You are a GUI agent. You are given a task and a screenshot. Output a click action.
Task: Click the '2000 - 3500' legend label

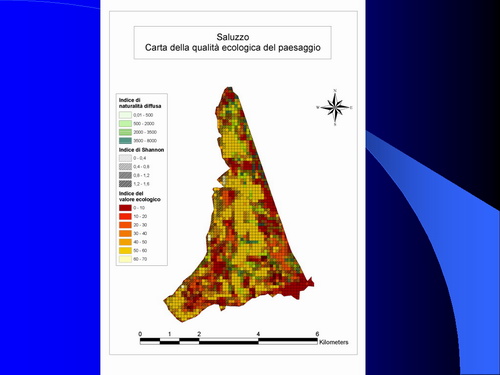pos(145,132)
